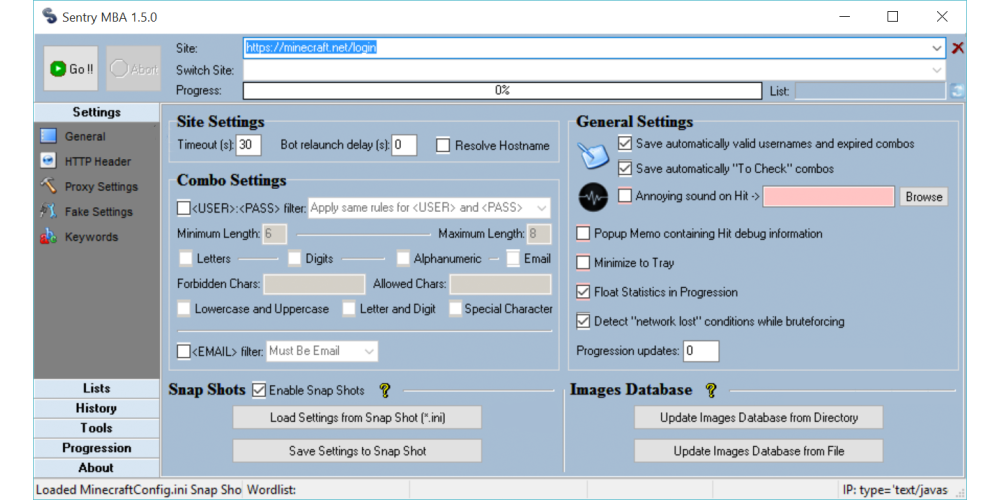Select Keywords in the sidebar
This screenshot has width=1000, height=500.
(x=91, y=237)
